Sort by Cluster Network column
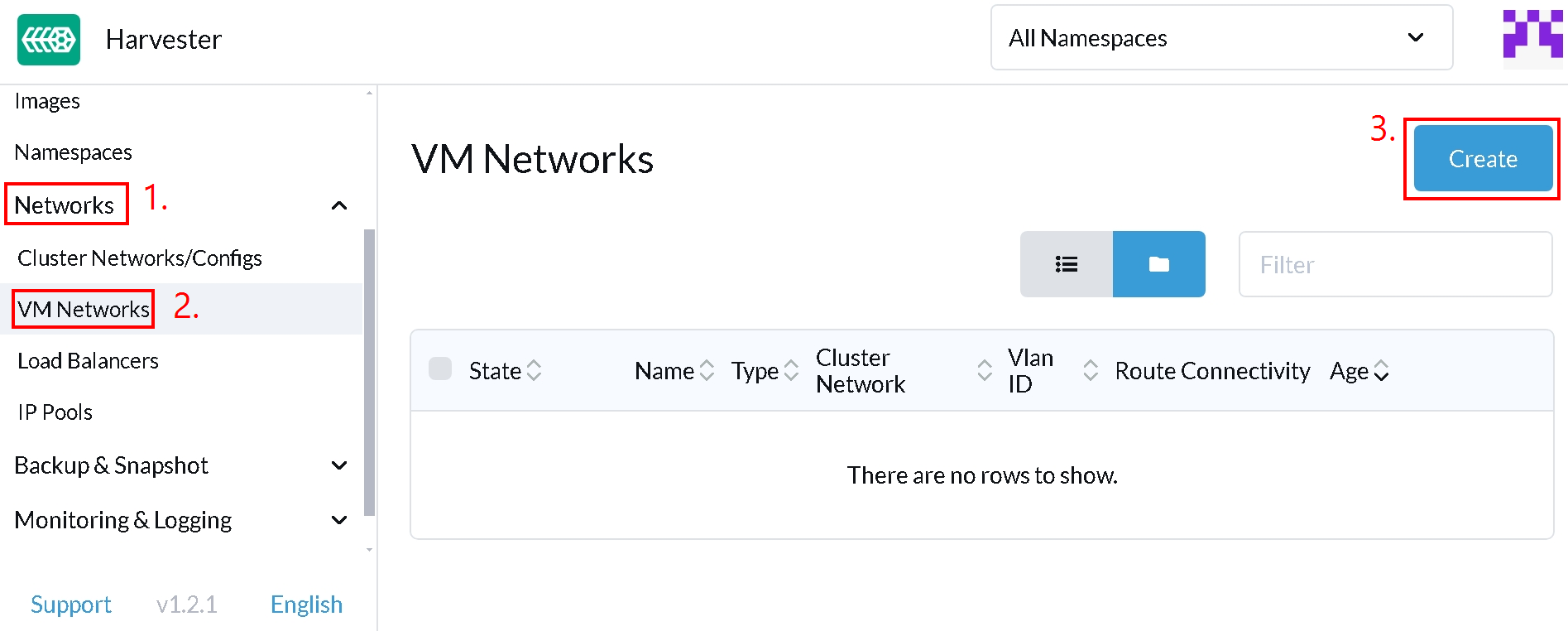This screenshot has height=631, width=1568. [x=904, y=371]
